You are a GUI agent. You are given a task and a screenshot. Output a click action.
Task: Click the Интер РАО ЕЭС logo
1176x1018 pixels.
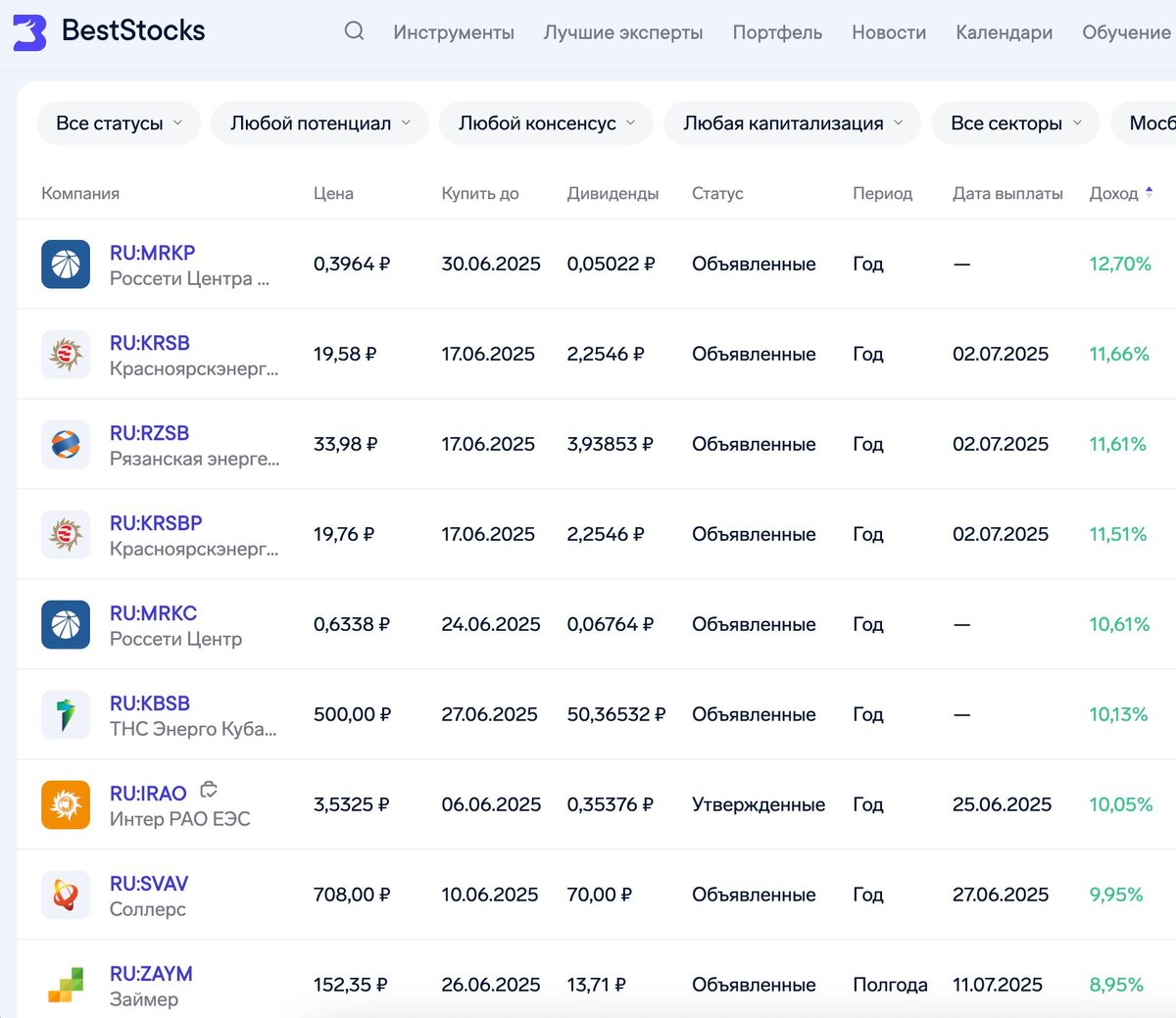click(66, 805)
